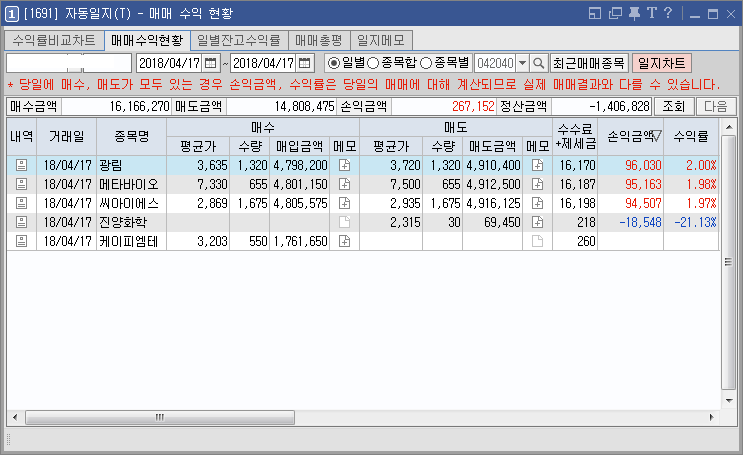Open buy memo icon for 케이피엠테
Image resolution: width=743 pixels, height=455 pixels.
pos(344,241)
